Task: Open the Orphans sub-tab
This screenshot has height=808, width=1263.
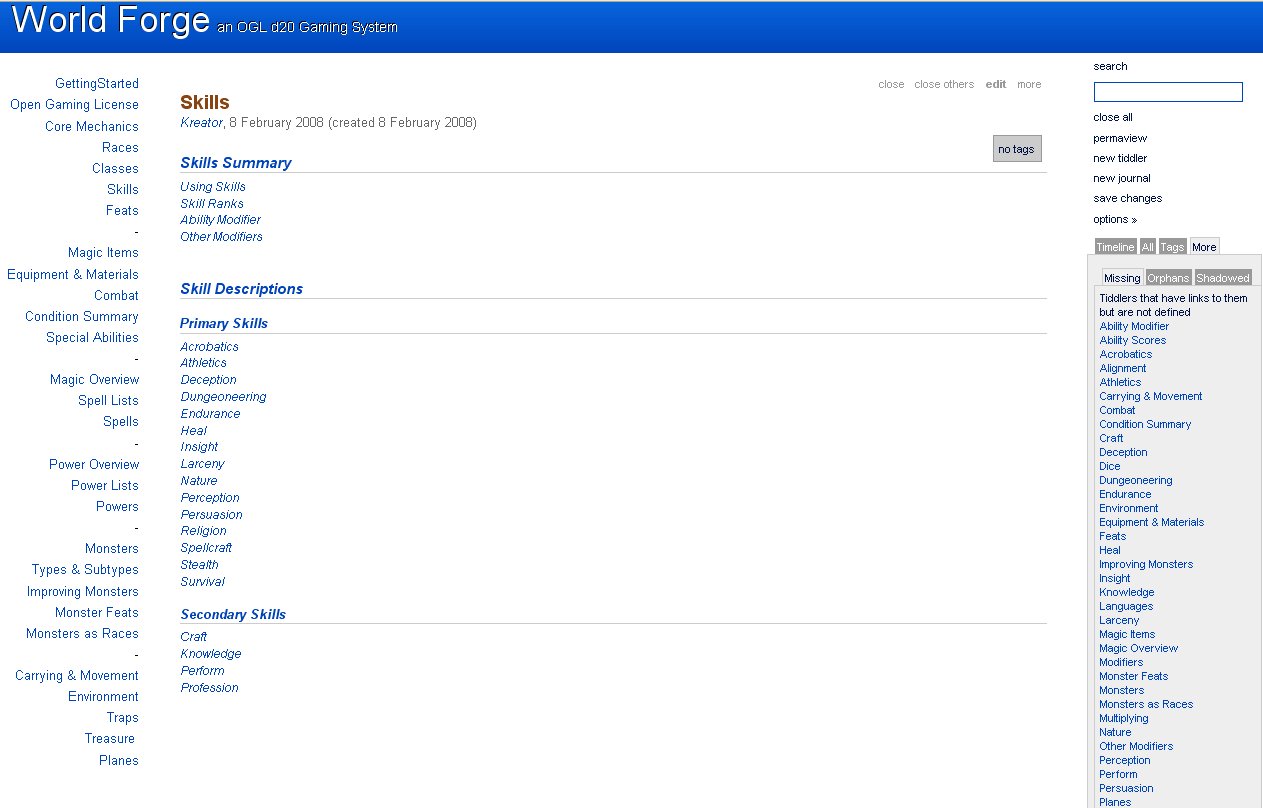Action: point(1167,278)
